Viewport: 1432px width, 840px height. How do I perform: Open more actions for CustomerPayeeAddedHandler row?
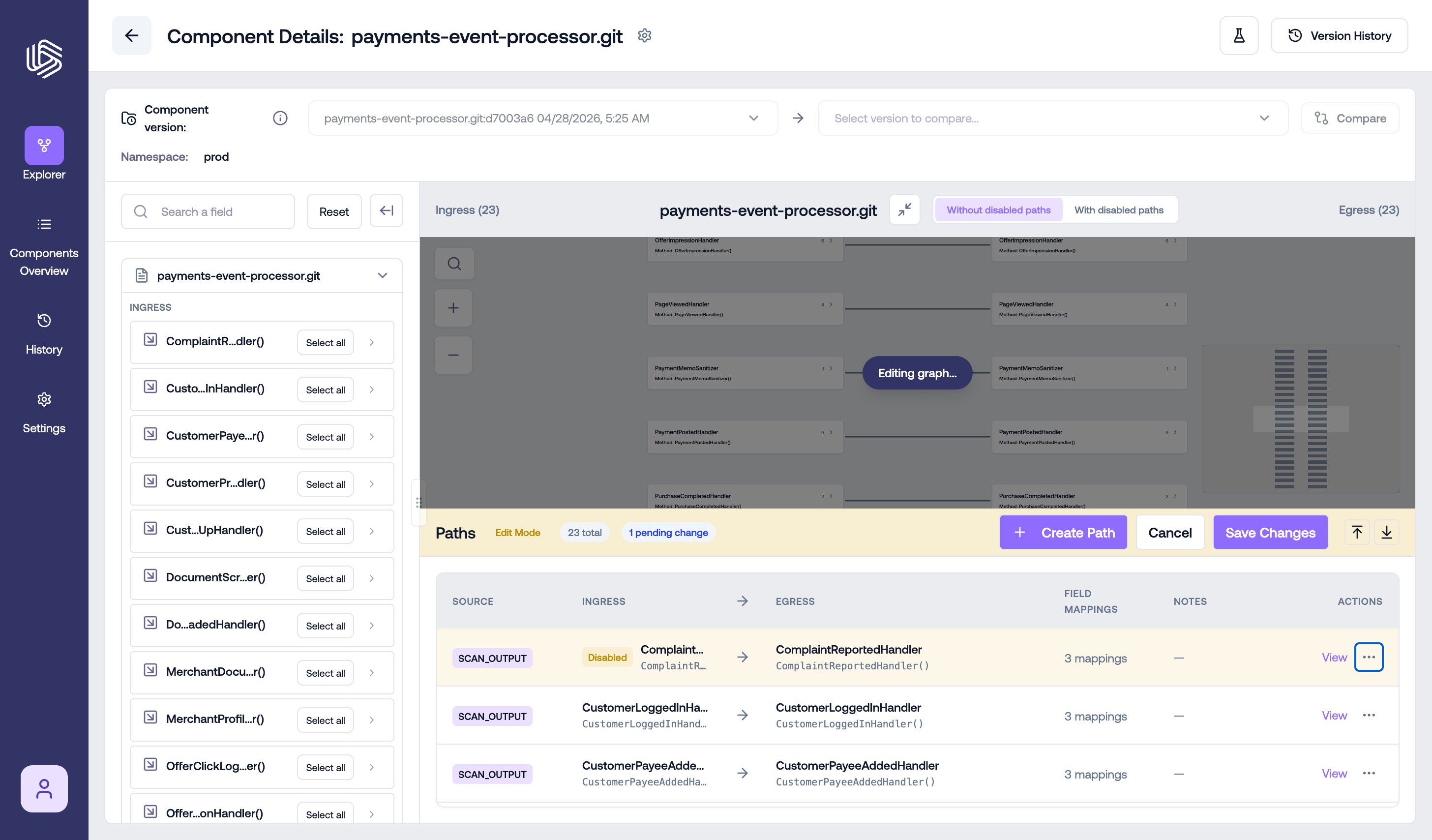(x=1369, y=773)
